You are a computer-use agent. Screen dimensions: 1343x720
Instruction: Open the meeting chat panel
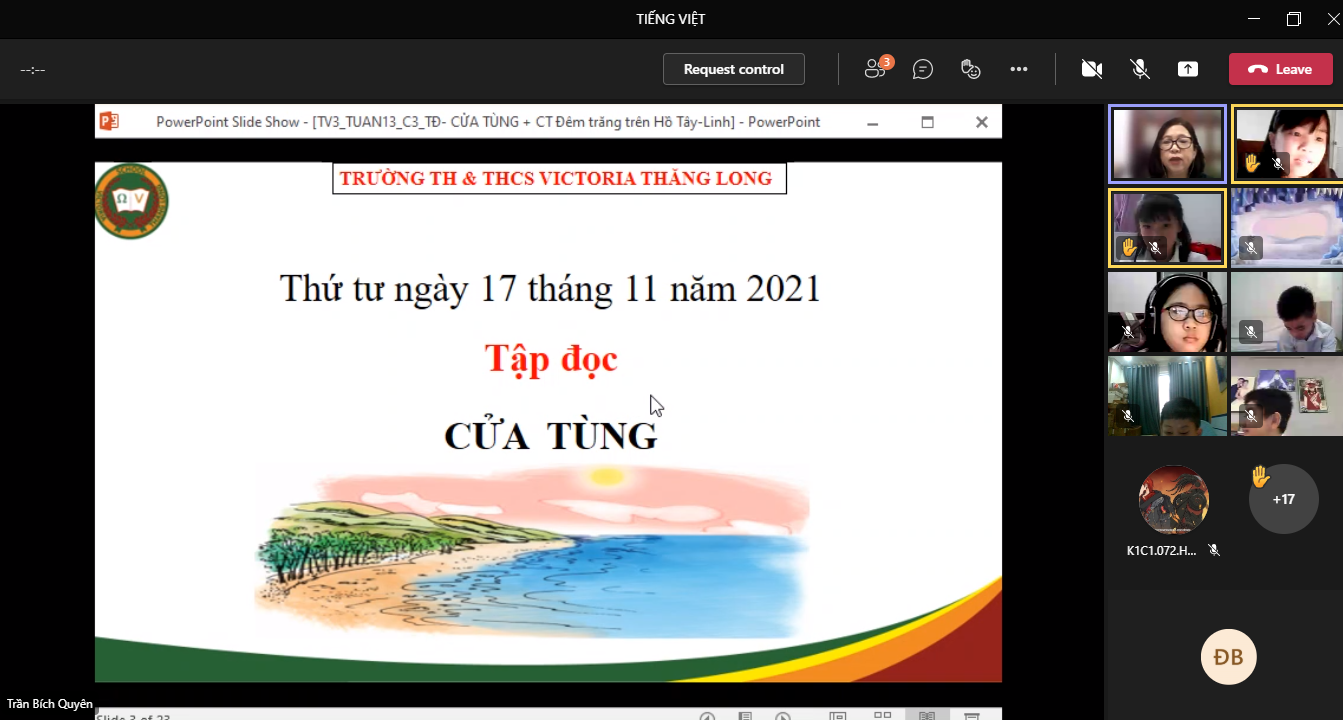(923, 69)
